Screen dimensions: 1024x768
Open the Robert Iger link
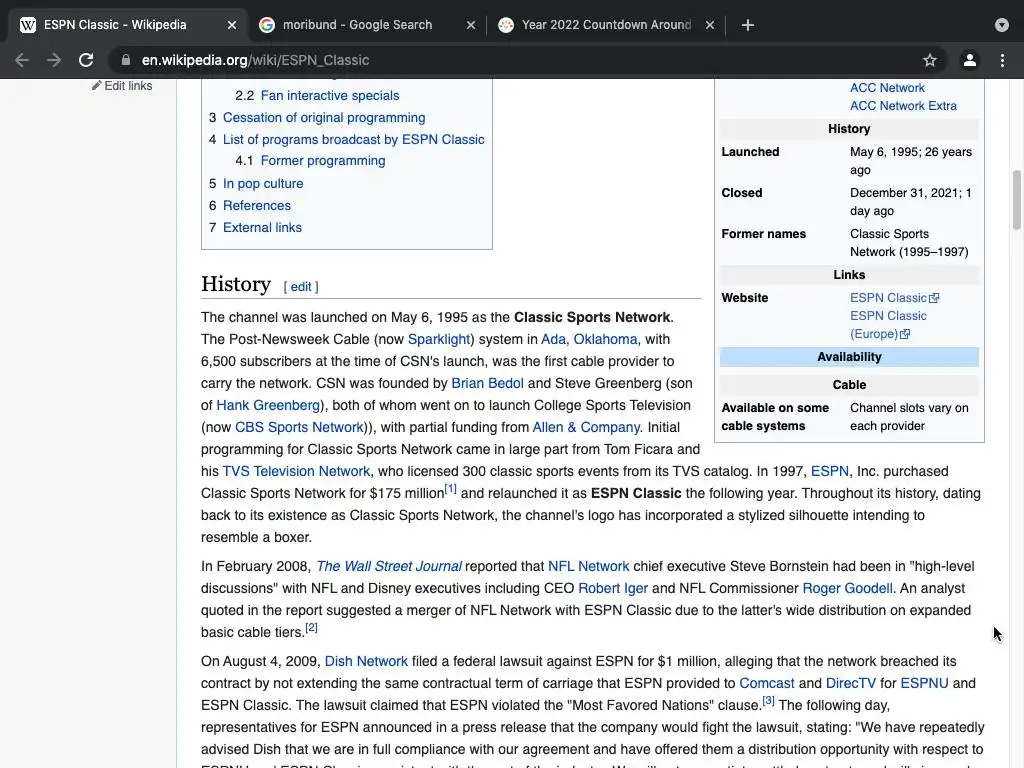point(613,588)
